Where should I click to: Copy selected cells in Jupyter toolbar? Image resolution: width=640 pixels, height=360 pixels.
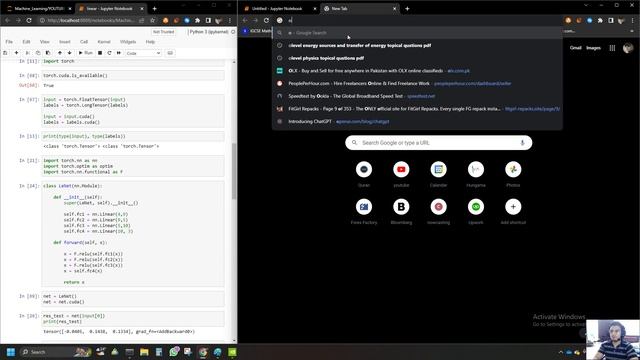pos(38,53)
